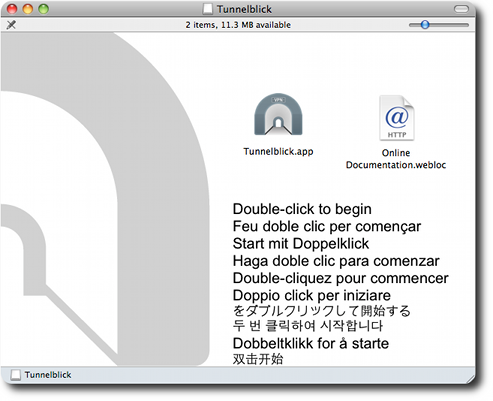493x401 pixels.
Task: Click the Tunnelblick window title text
Action: tap(244, 9)
